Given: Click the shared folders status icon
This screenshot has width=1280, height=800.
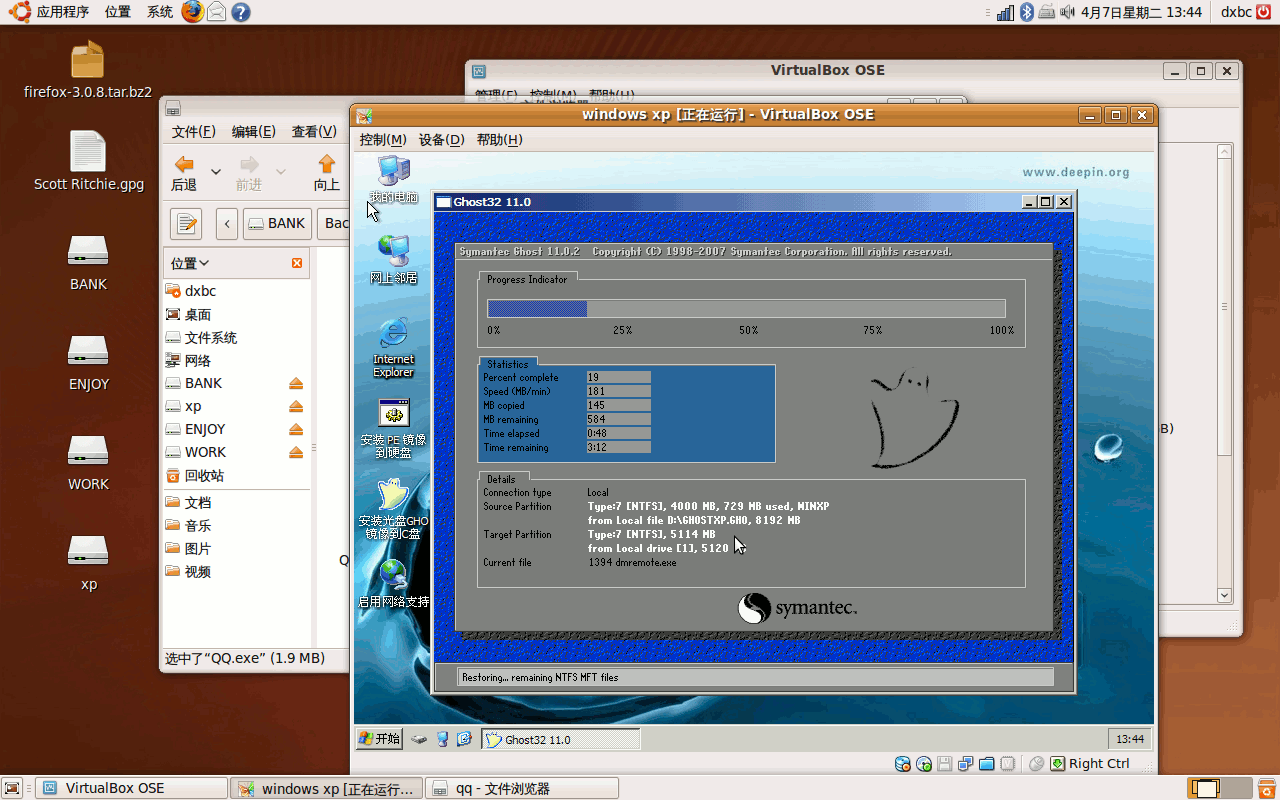Looking at the screenshot, I should 987,764.
